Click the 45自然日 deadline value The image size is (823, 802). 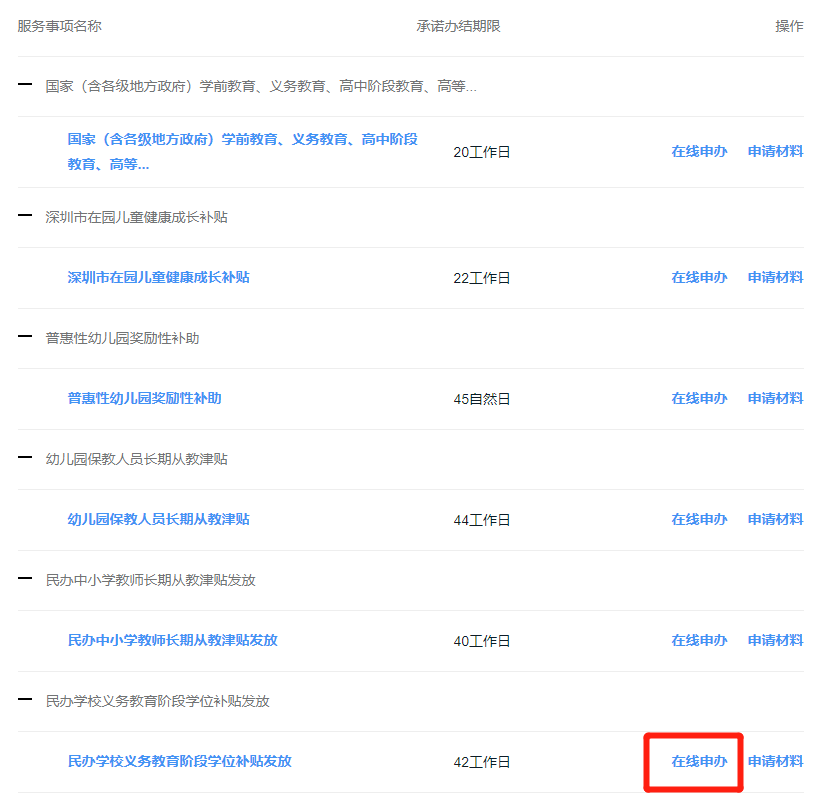[x=482, y=399]
